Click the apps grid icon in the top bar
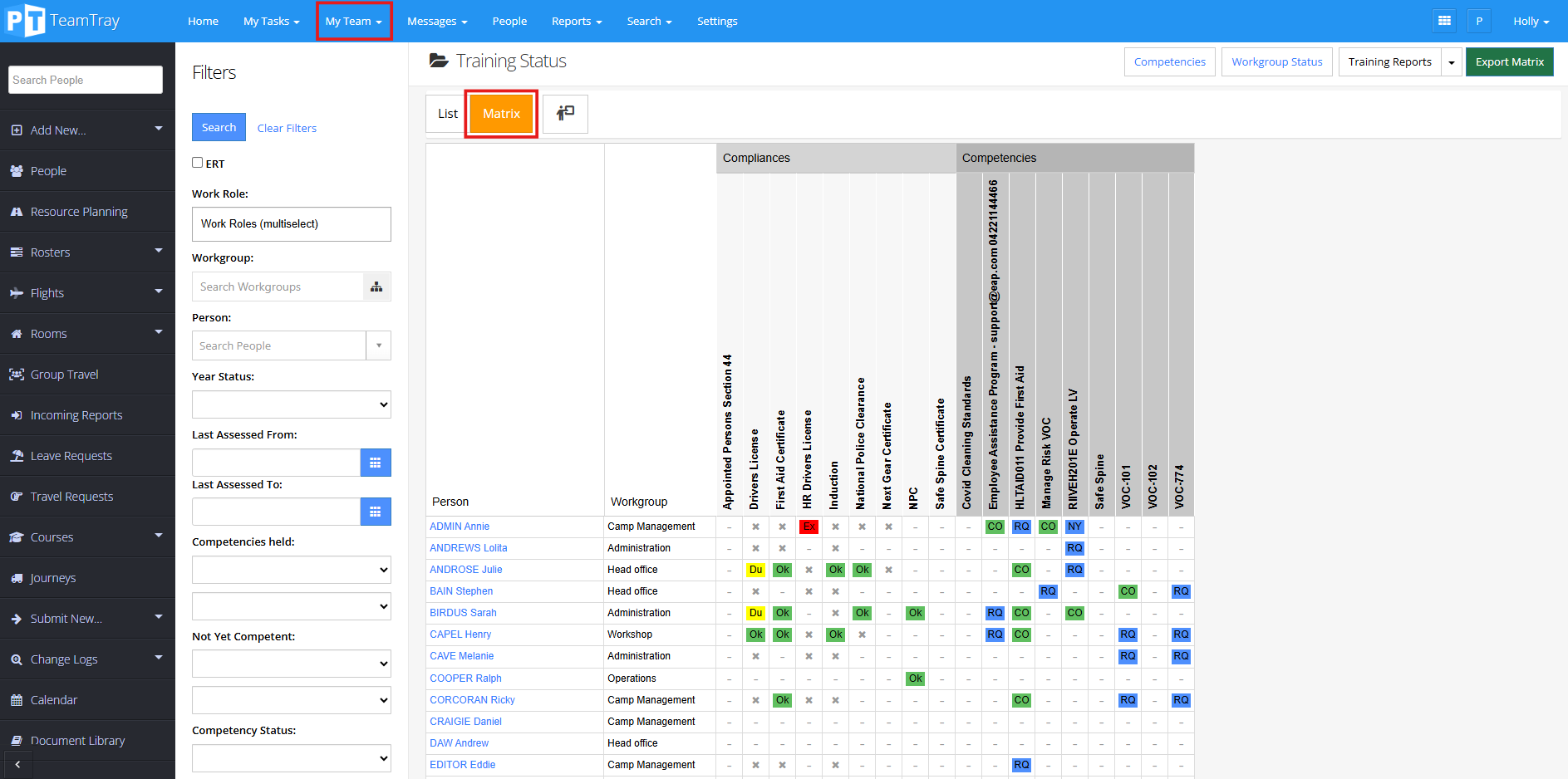 point(1443,20)
